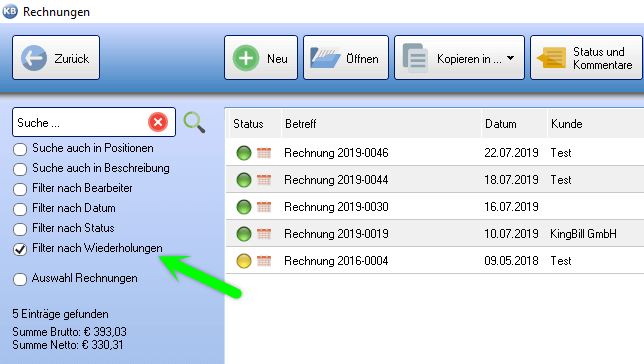
Task: Toggle Filter nach Datum
Action: [x=20, y=209]
